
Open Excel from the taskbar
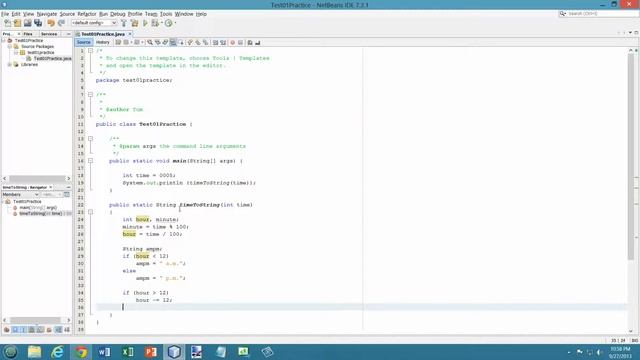(x=128, y=352)
